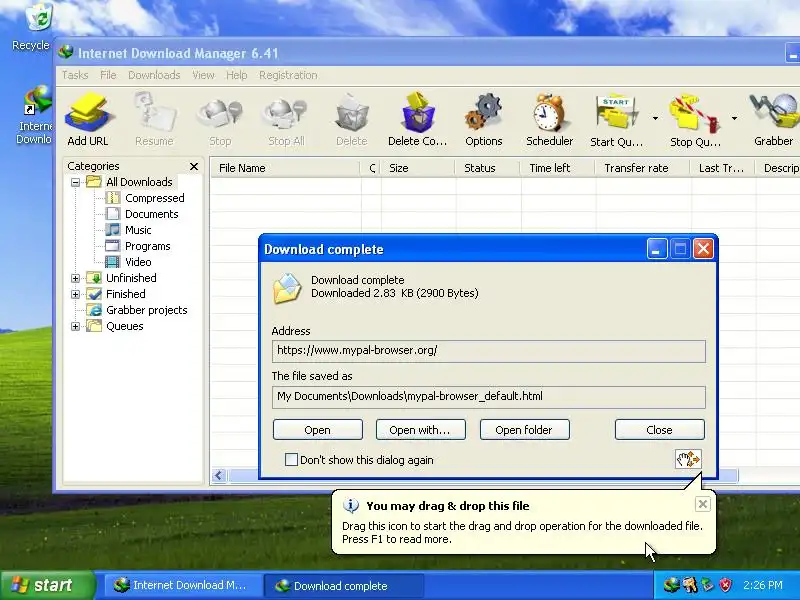Select the Programs category
This screenshot has width=800, height=600.
pyautogui.click(x=147, y=246)
